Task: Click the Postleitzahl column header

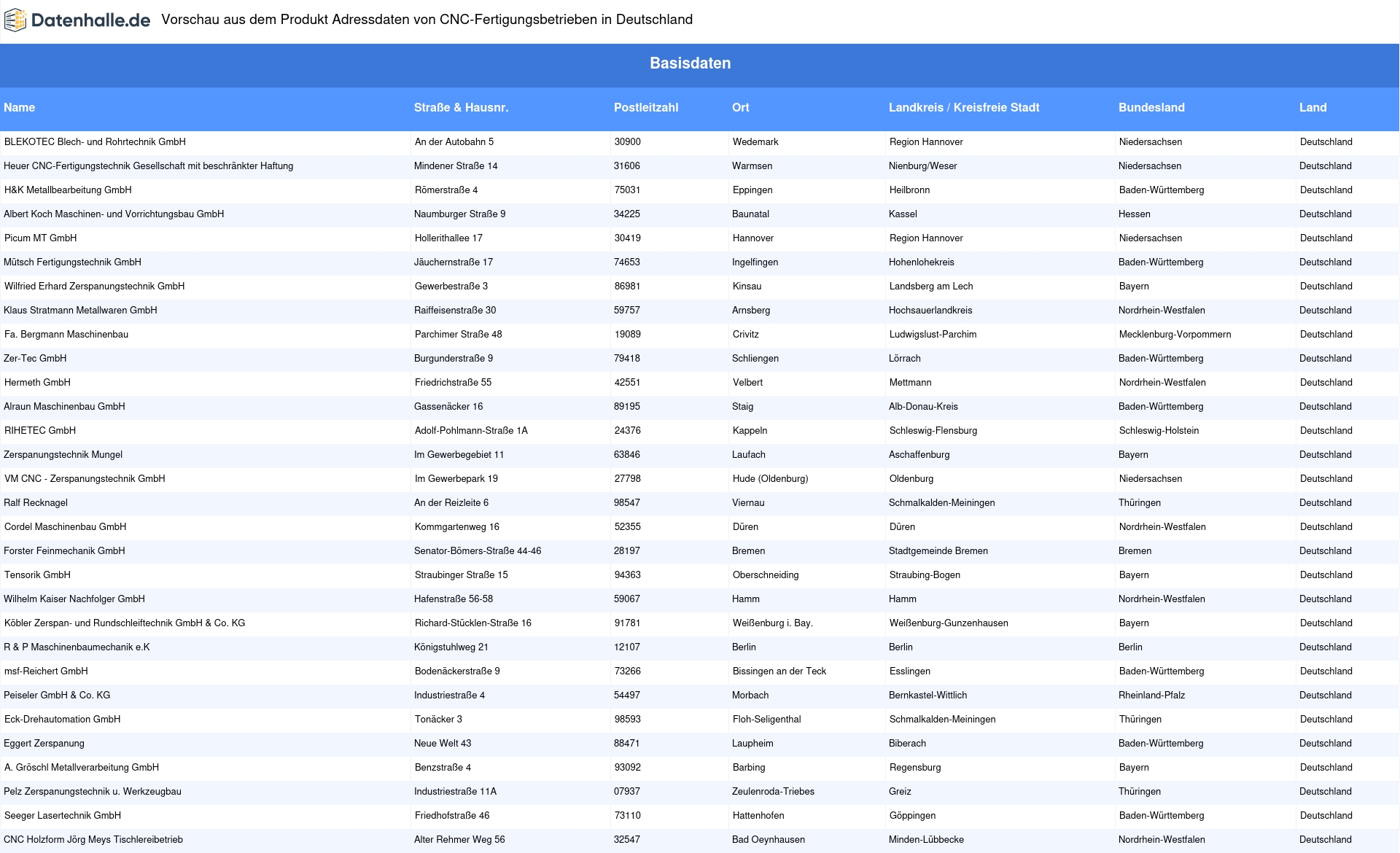Action: pos(645,107)
